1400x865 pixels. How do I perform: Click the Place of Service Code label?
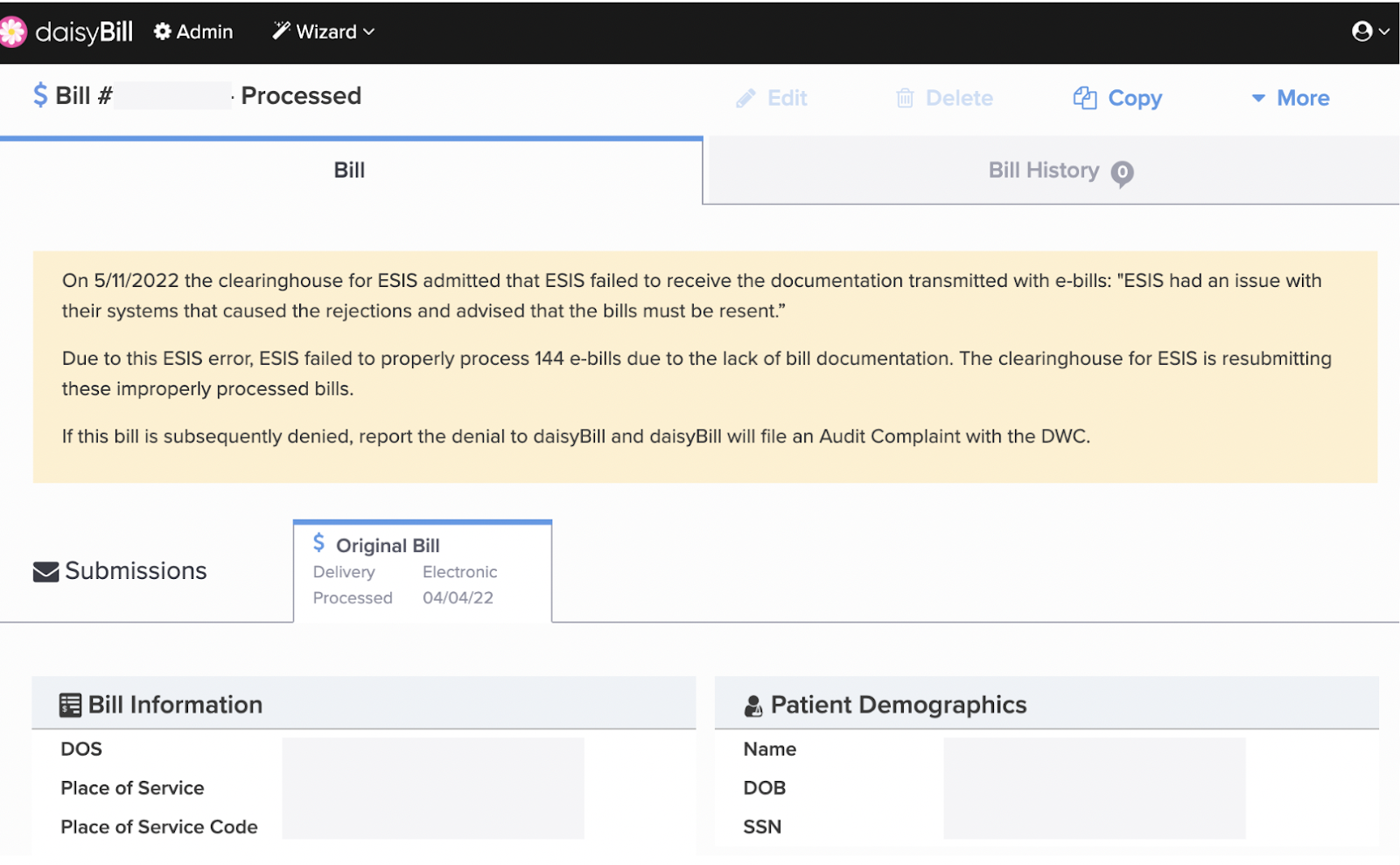coord(159,827)
